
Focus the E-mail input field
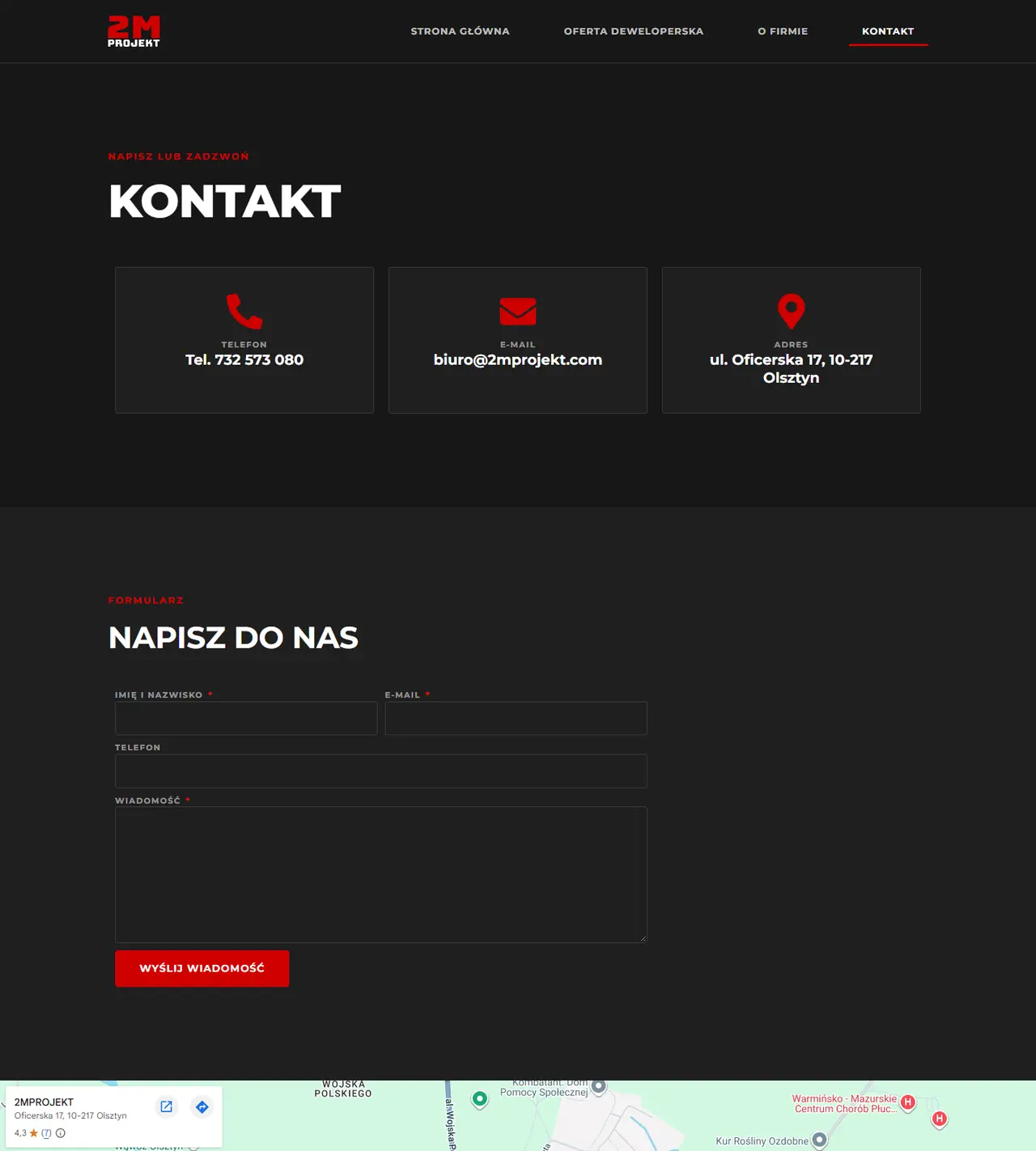[516, 718]
